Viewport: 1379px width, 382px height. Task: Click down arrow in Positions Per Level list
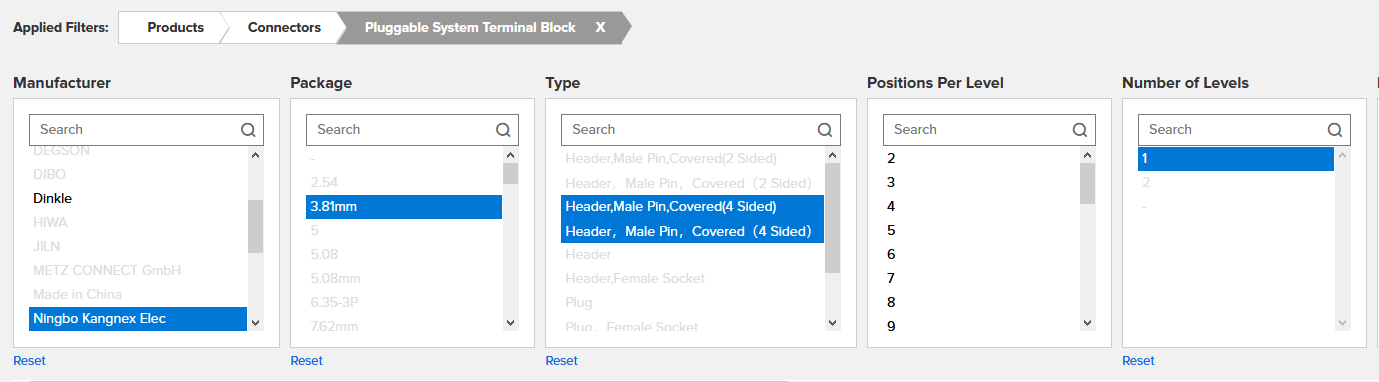click(1087, 322)
